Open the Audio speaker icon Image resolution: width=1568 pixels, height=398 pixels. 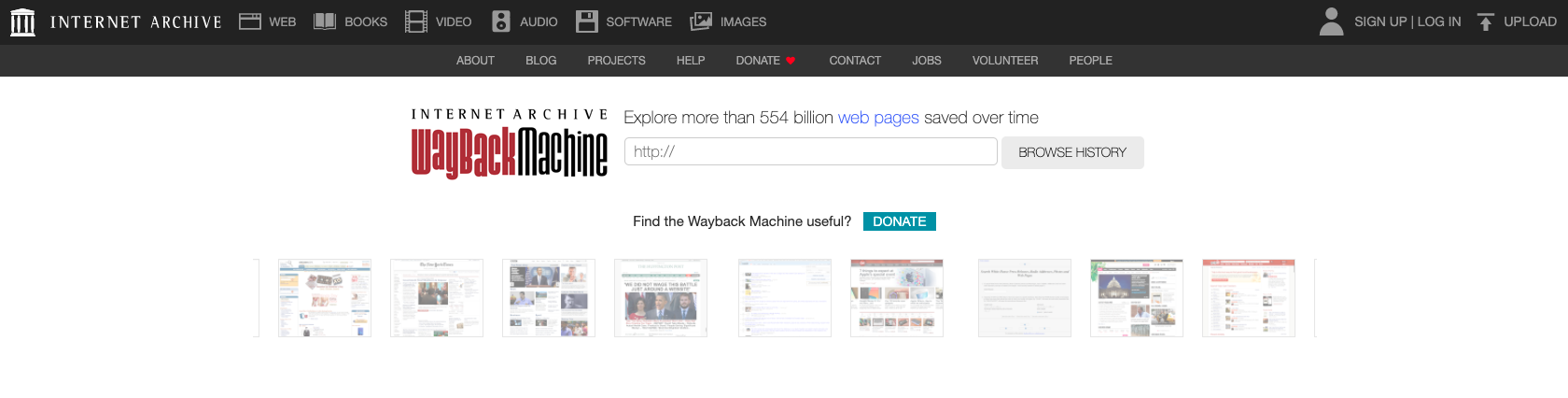click(x=501, y=21)
